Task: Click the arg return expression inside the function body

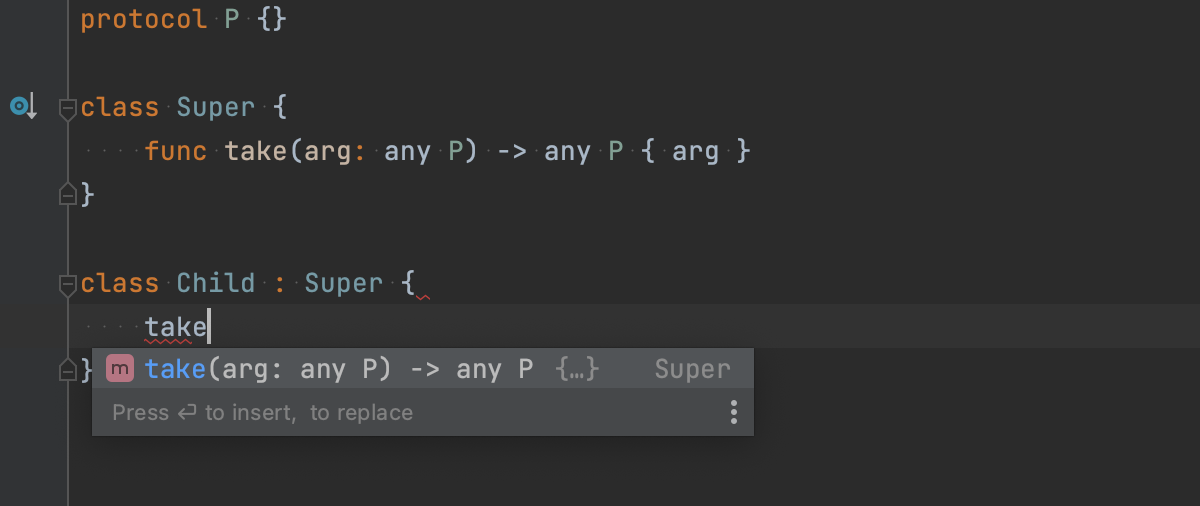Action: click(x=695, y=151)
